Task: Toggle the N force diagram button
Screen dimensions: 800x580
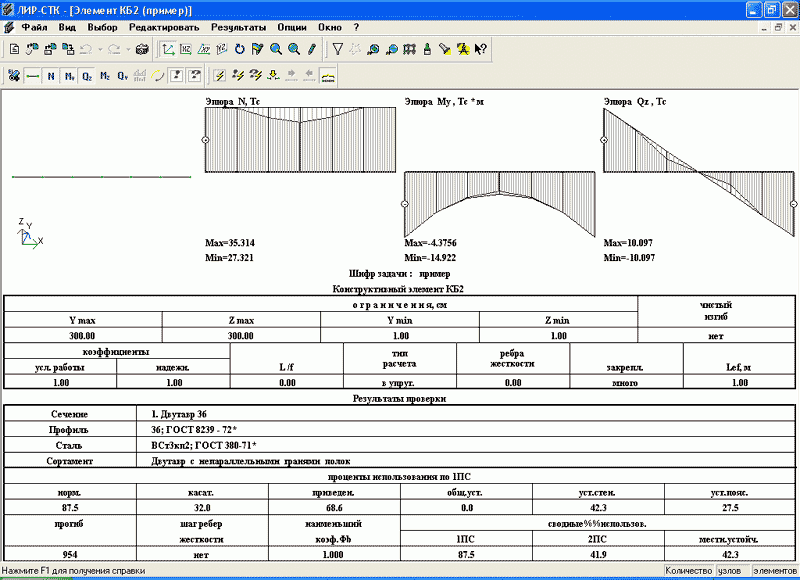Action: (51, 75)
